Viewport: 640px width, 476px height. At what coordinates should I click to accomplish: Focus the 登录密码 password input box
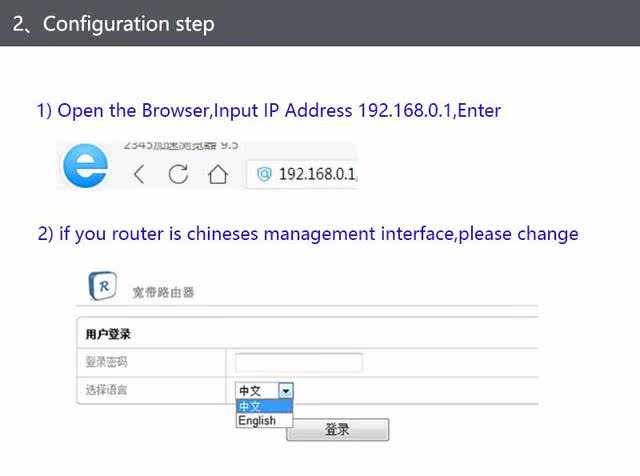(299, 363)
